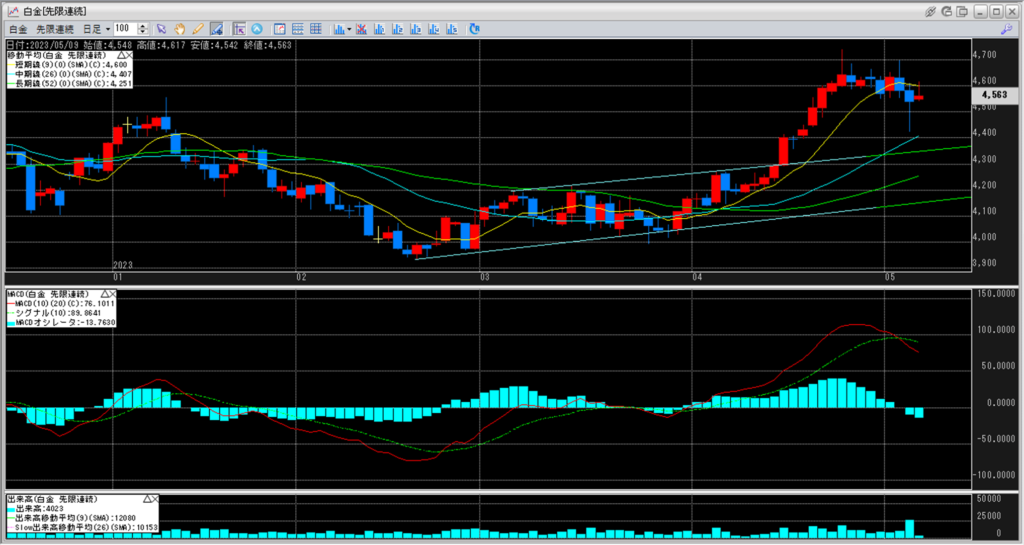Click the chain link icon in title bar
The width and height of the screenshot is (1024, 545).
pos(931,11)
